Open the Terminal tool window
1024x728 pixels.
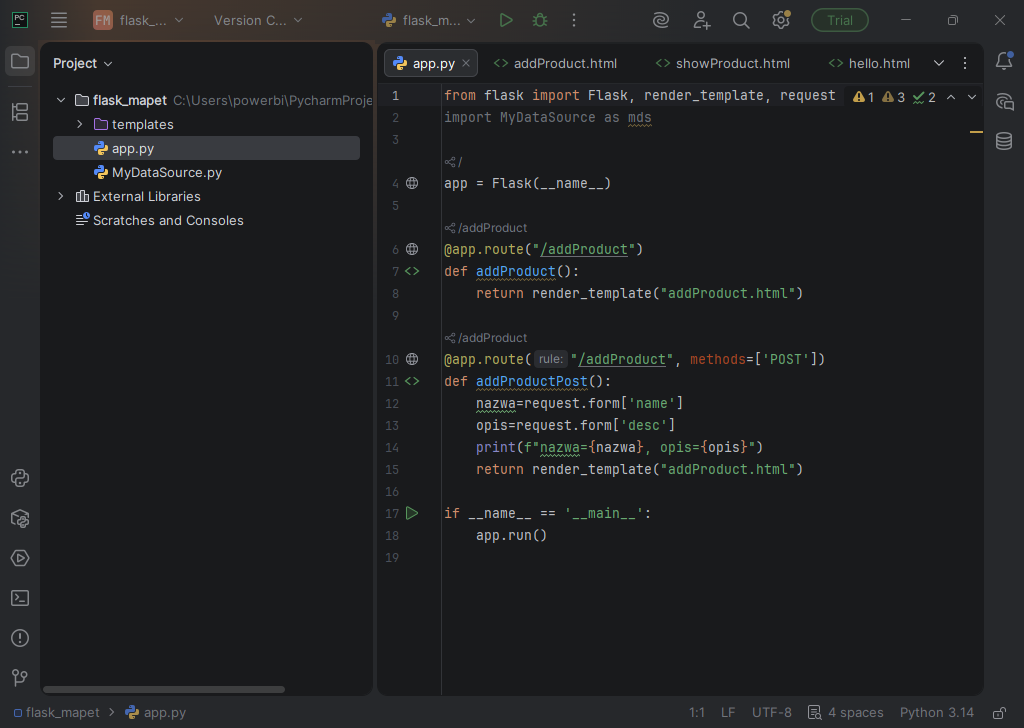(x=20, y=598)
